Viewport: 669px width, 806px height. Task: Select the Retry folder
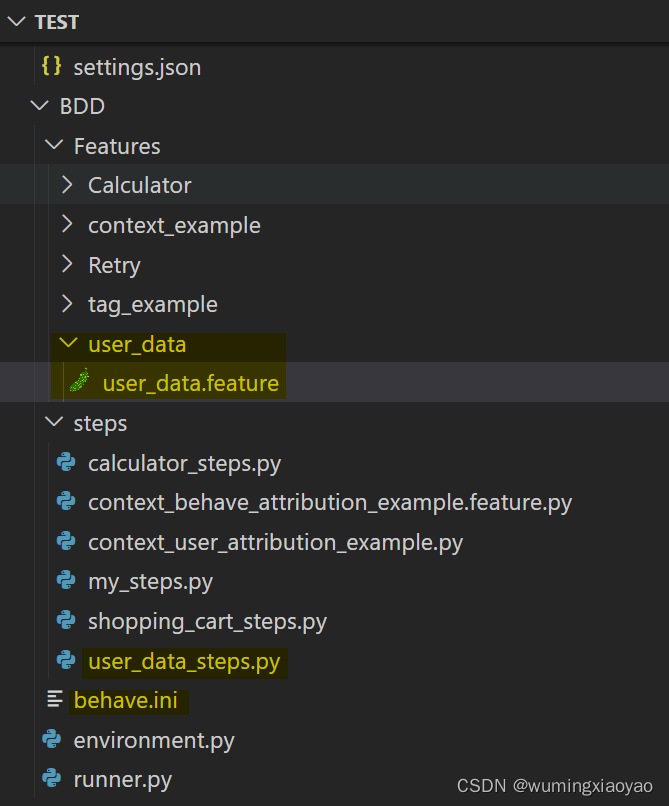click(x=114, y=265)
